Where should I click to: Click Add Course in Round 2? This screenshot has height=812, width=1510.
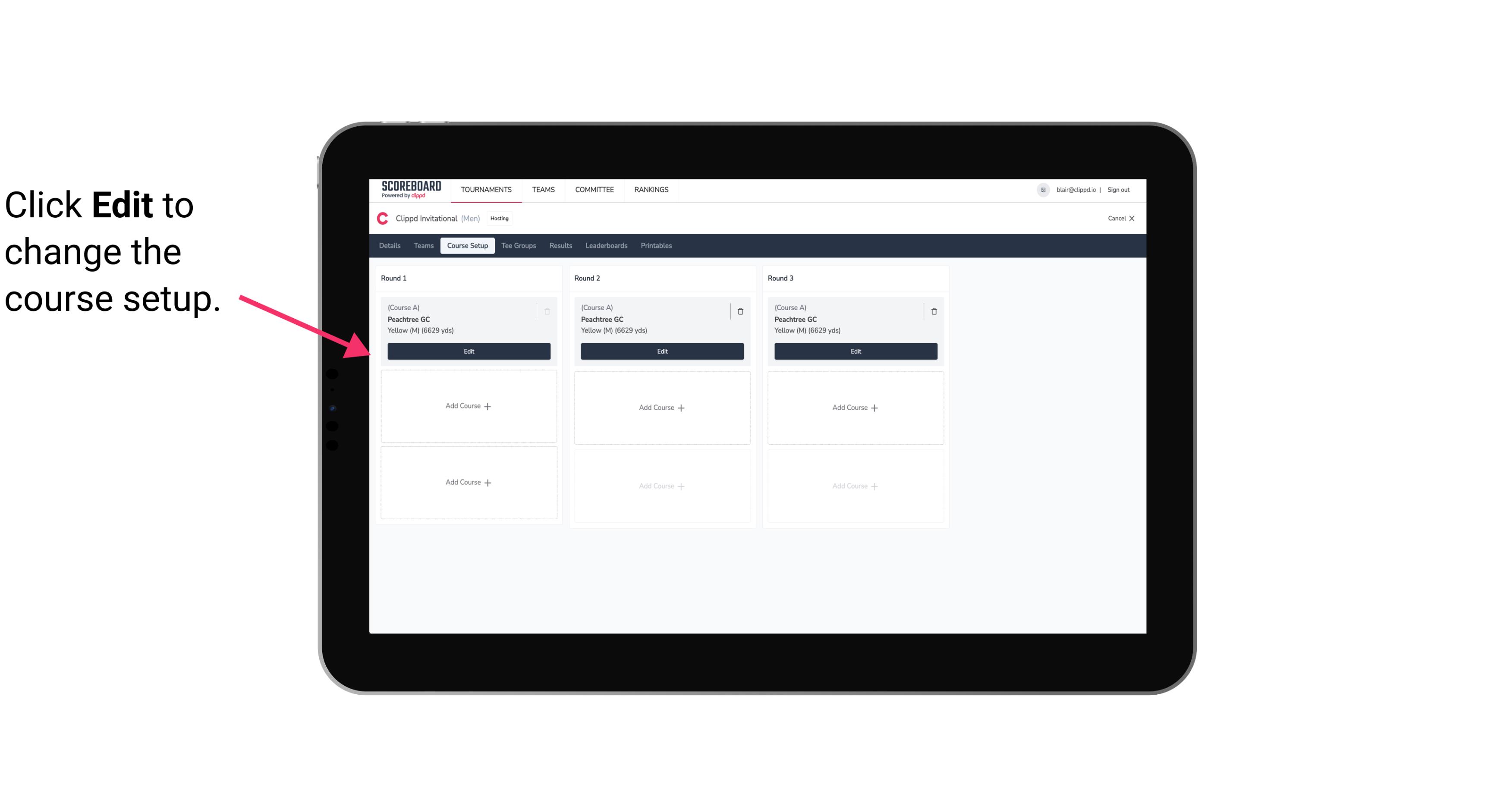coord(661,407)
